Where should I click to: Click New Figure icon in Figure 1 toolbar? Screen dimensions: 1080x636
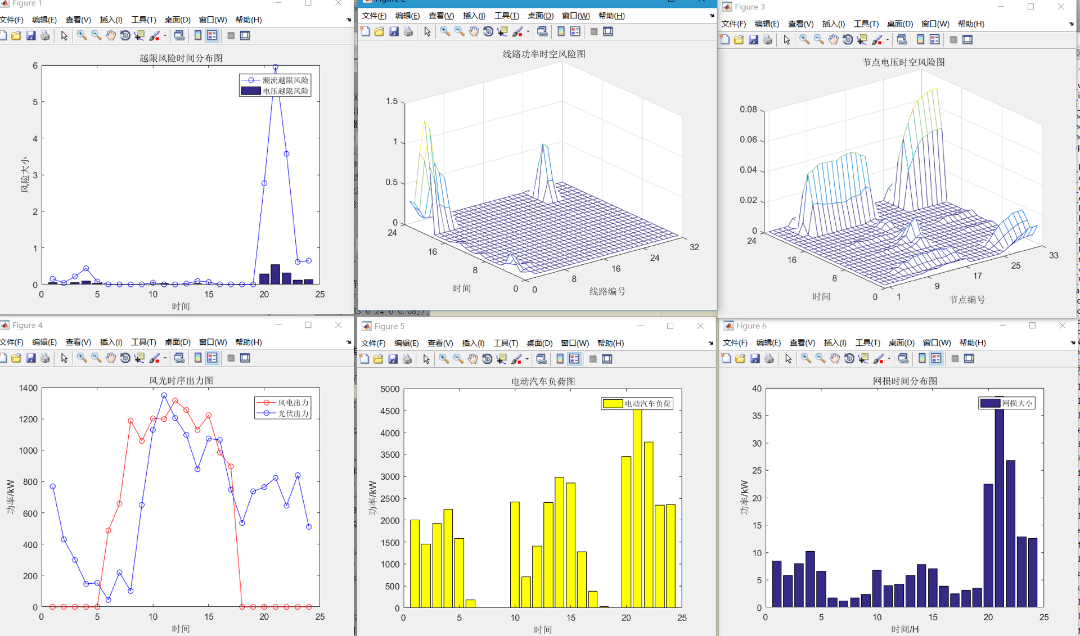(x=3, y=35)
